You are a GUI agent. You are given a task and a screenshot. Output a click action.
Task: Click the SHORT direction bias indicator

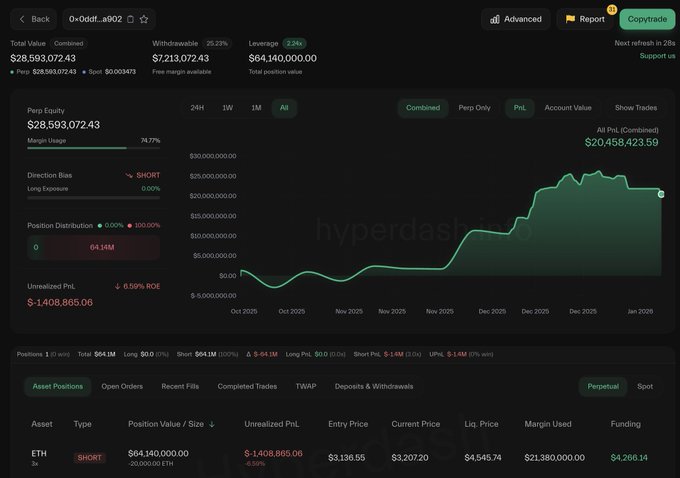click(142, 175)
